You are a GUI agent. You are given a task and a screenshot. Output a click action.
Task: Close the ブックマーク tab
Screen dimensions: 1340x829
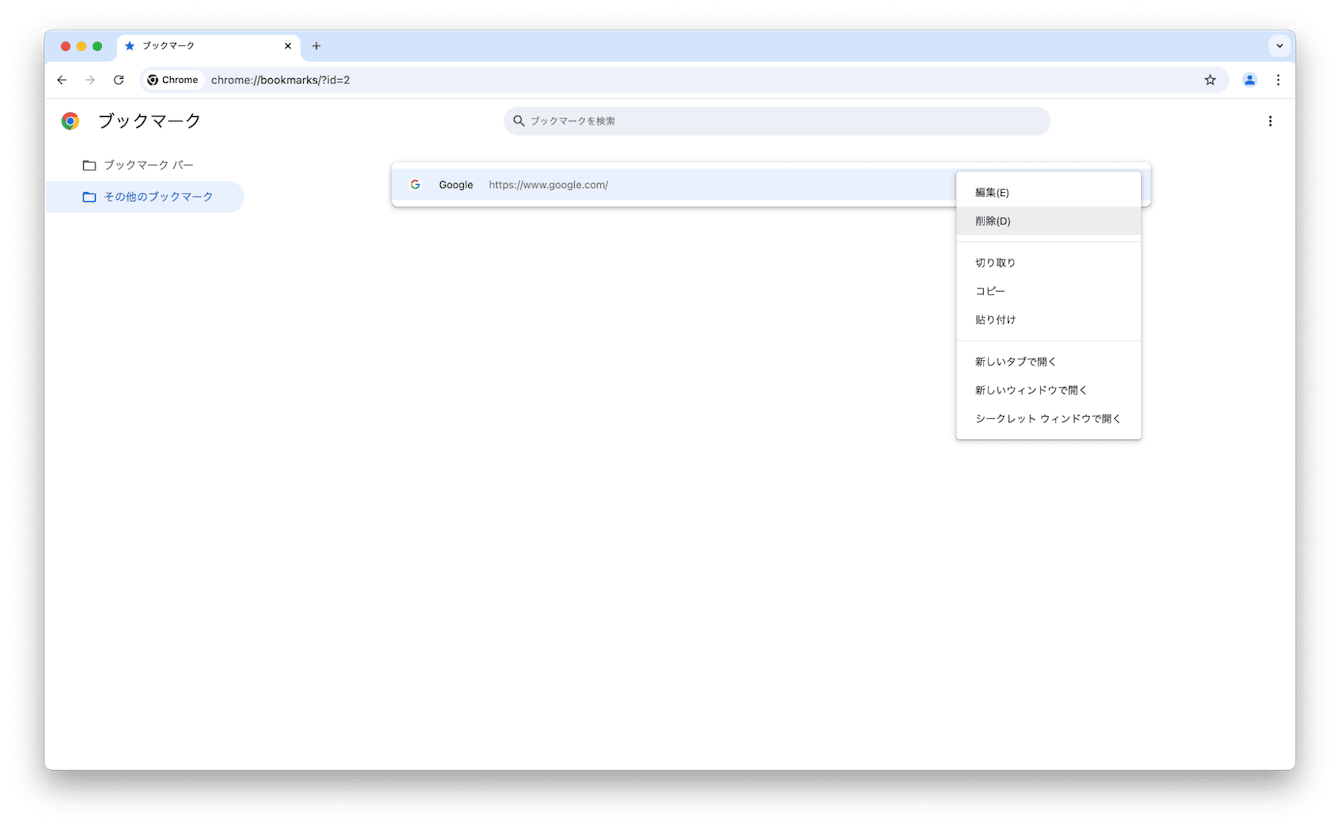click(x=288, y=46)
